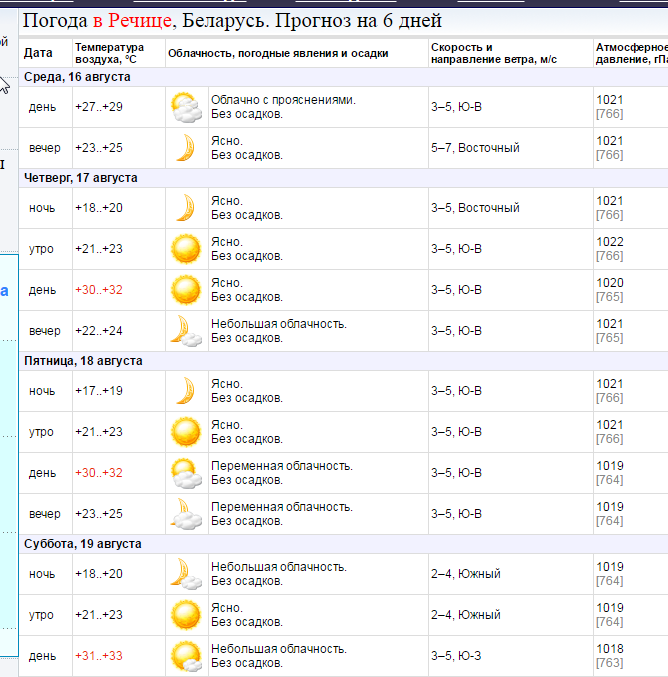Open the red 'в Речице' link in the heading
The height and width of the screenshot is (677, 668).
134,21
